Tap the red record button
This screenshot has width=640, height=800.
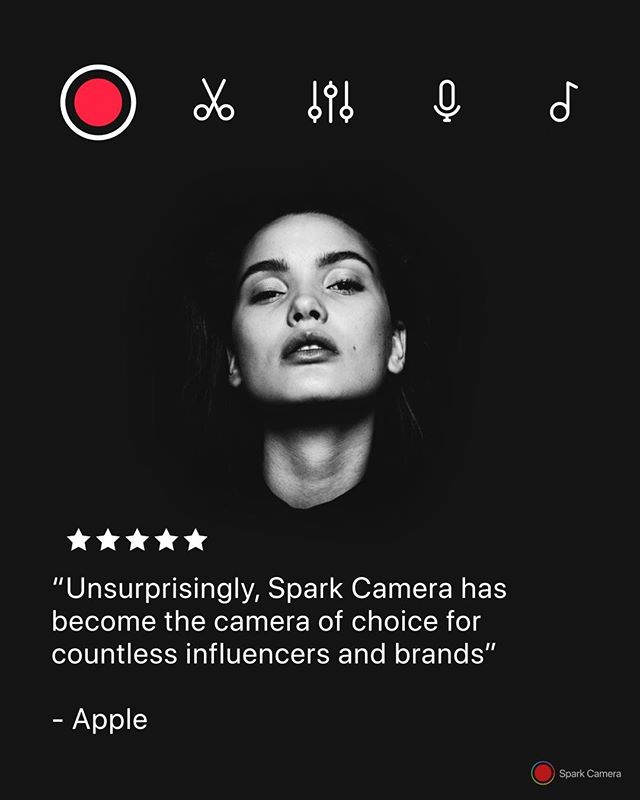(98, 102)
